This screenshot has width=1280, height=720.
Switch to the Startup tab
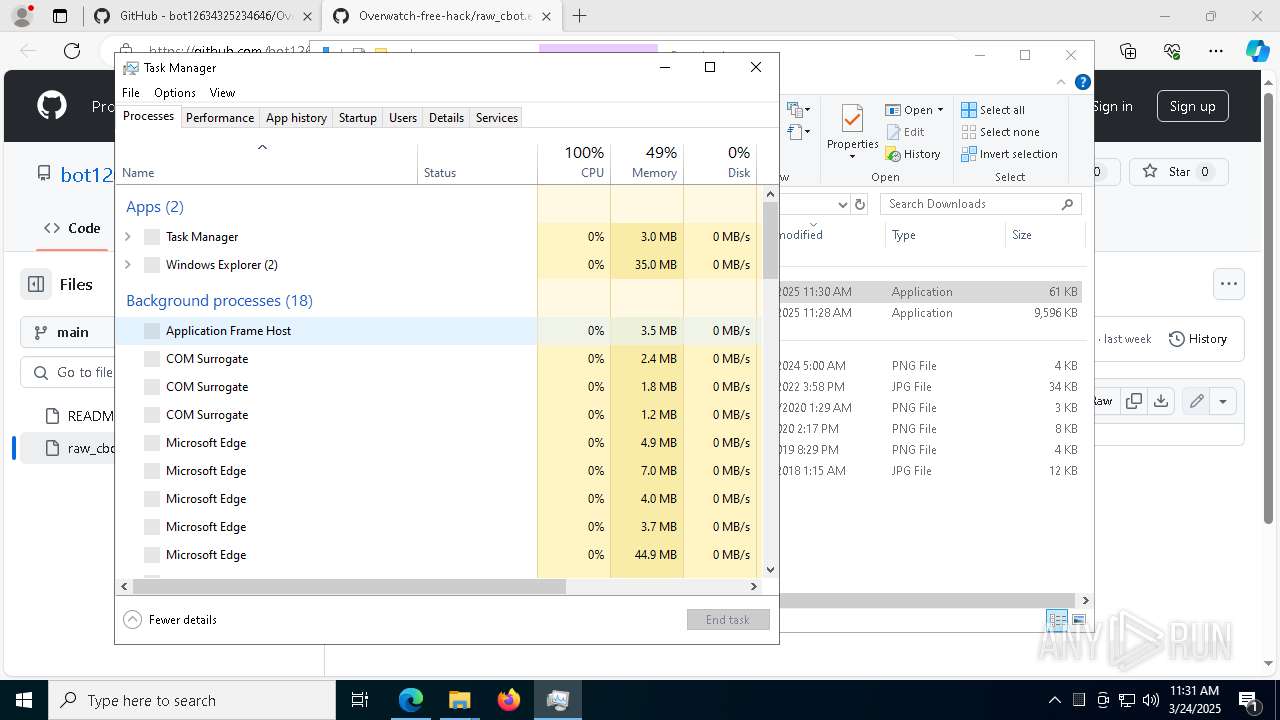coord(357,117)
